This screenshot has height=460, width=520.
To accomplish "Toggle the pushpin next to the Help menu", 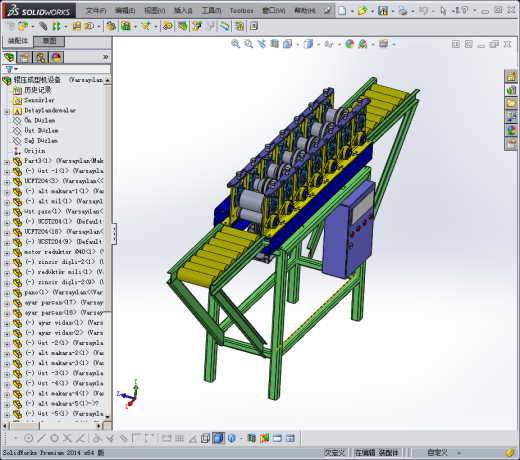I will 327,11.
